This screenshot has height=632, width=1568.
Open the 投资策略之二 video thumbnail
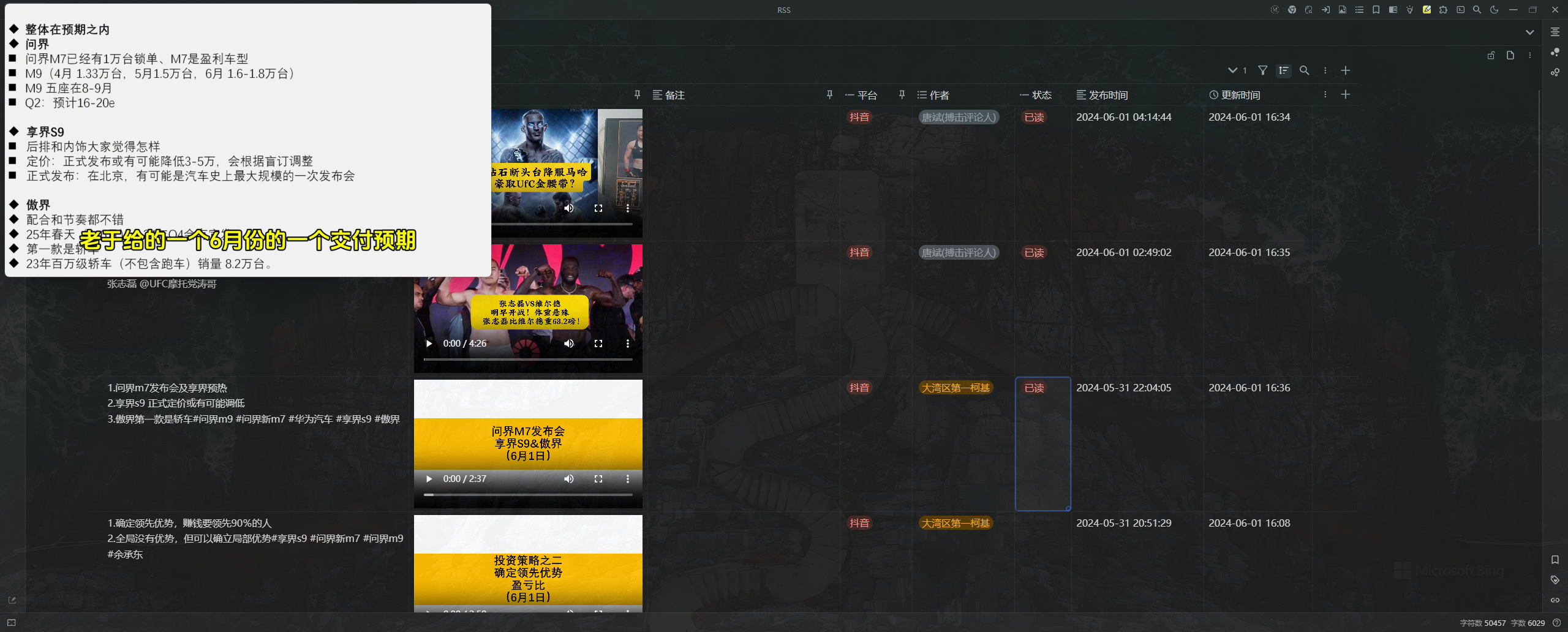pos(528,563)
